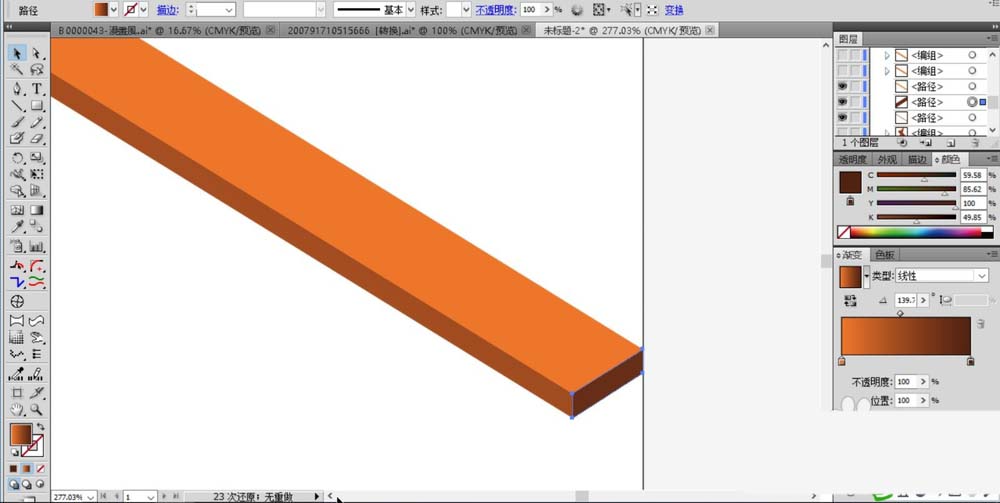Pick the Magic Wand tool
1000x503 pixels.
click(x=17, y=69)
